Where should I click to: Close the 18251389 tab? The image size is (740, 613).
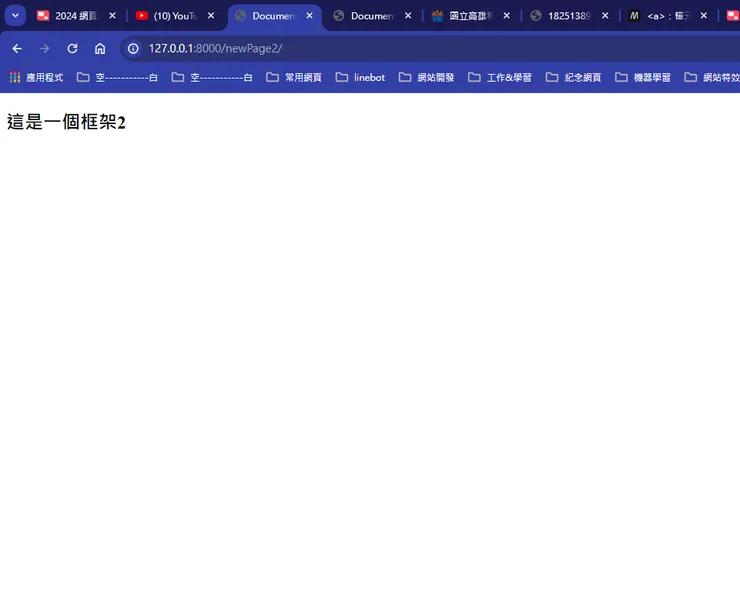605,16
